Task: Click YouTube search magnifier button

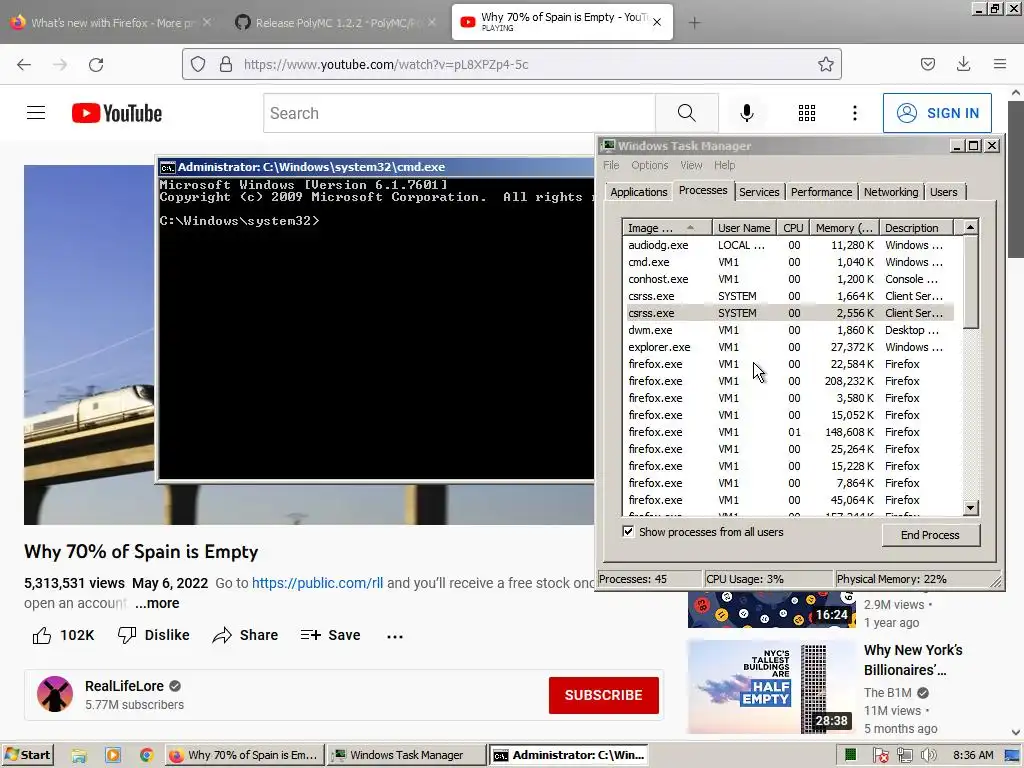Action: [x=686, y=113]
